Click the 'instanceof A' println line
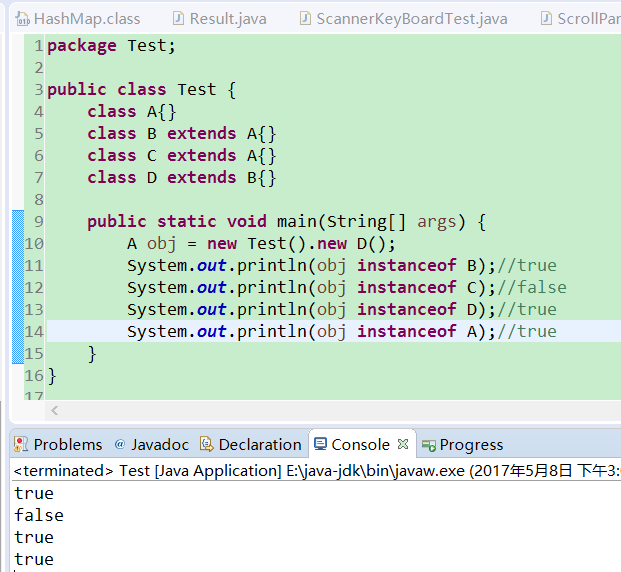The width and height of the screenshot is (621, 572). (x=342, y=332)
